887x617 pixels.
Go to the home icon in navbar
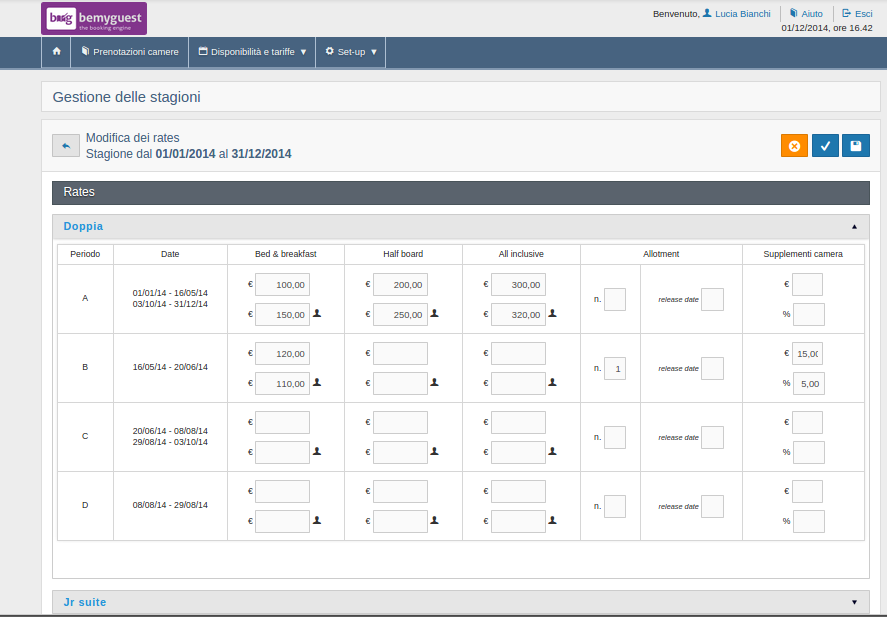56,51
